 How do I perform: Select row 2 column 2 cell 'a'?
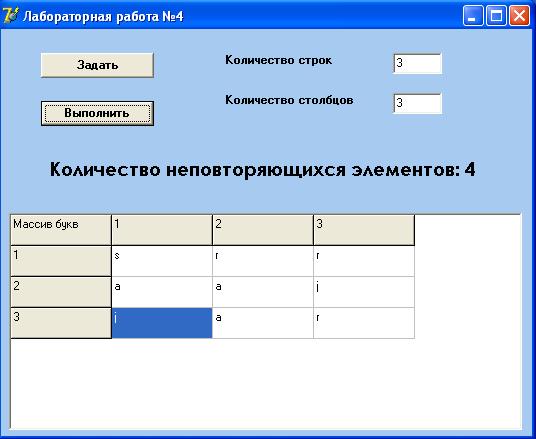pos(263,292)
